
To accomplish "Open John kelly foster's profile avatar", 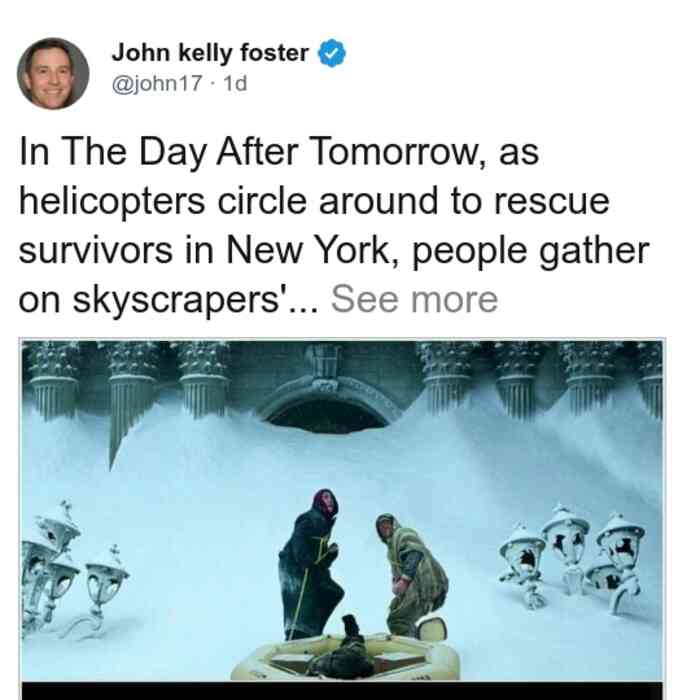I will click(53, 74).
